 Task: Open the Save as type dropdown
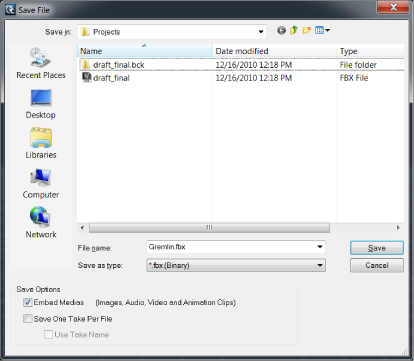tap(320, 265)
